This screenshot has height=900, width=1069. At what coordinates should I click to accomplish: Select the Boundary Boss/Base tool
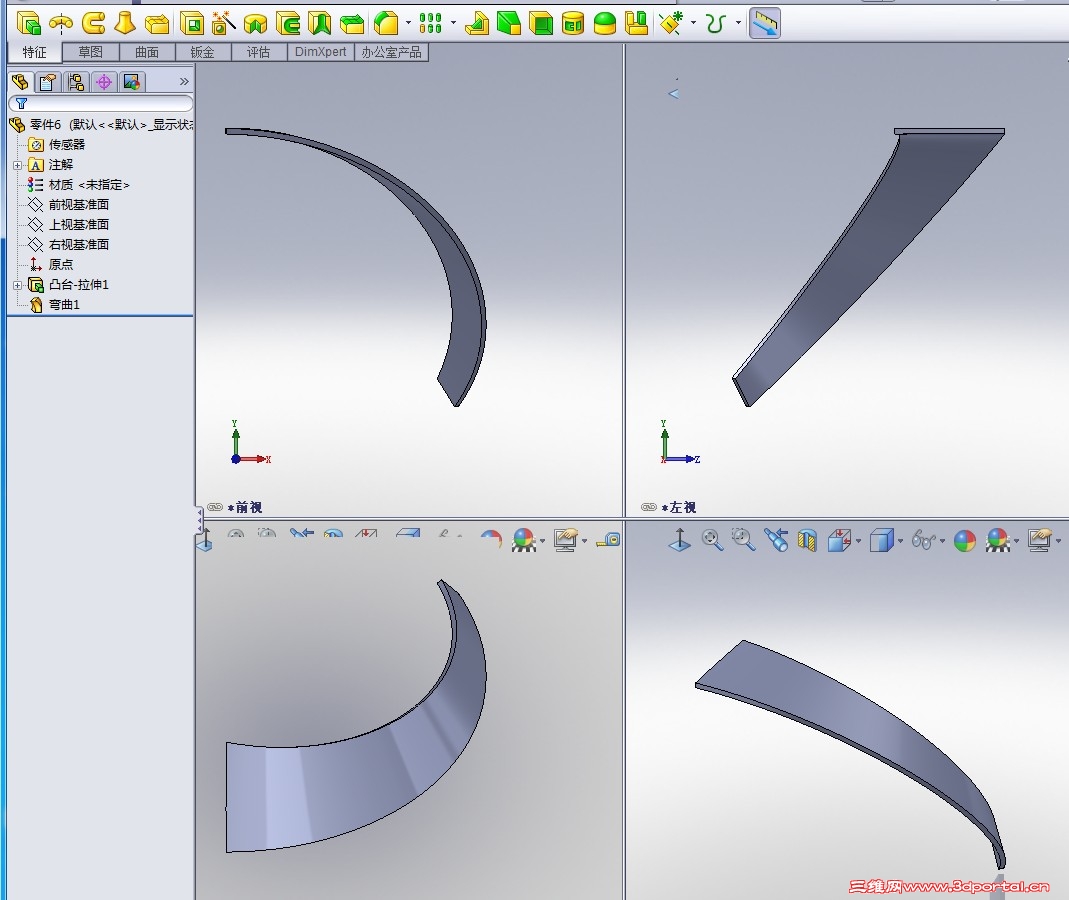157,25
